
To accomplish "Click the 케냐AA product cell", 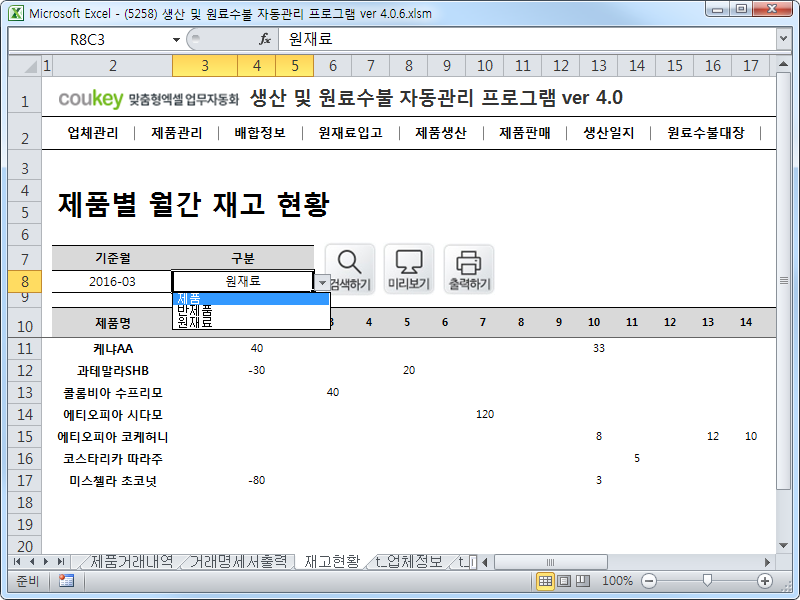I will pyautogui.click(x=112, y=348).
